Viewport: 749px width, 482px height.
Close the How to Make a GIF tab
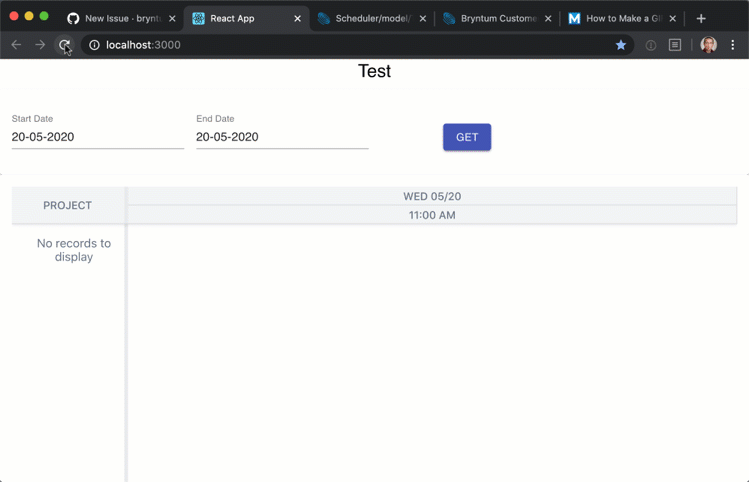click(x=673, y=19)
